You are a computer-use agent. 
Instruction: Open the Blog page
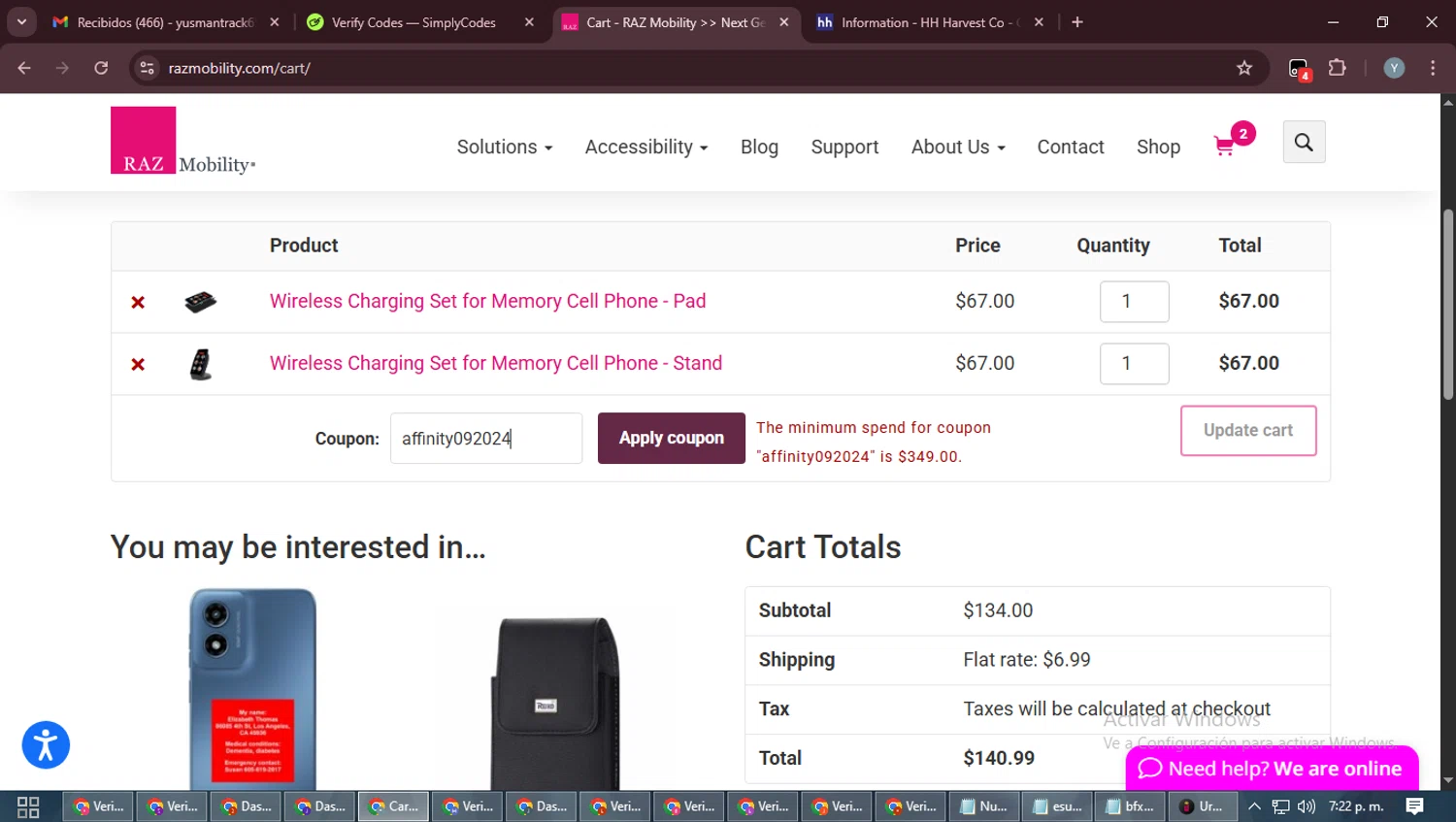click(759, 147)
